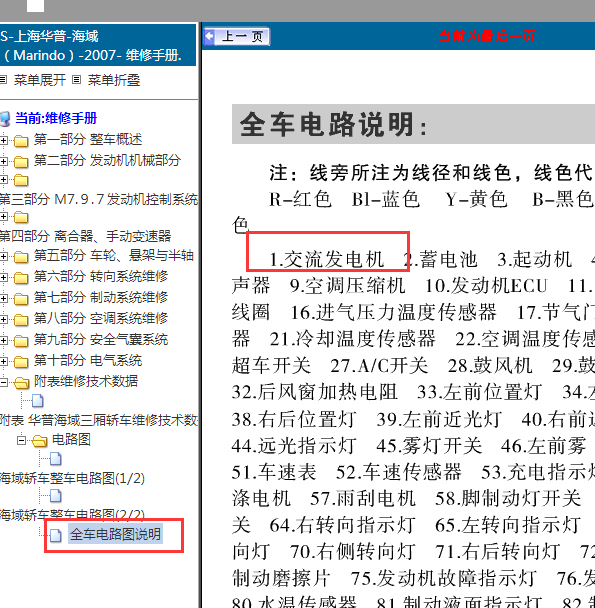Open 第五部分 车轮、悬架与半轴 chapter

(x=114, y=255)
